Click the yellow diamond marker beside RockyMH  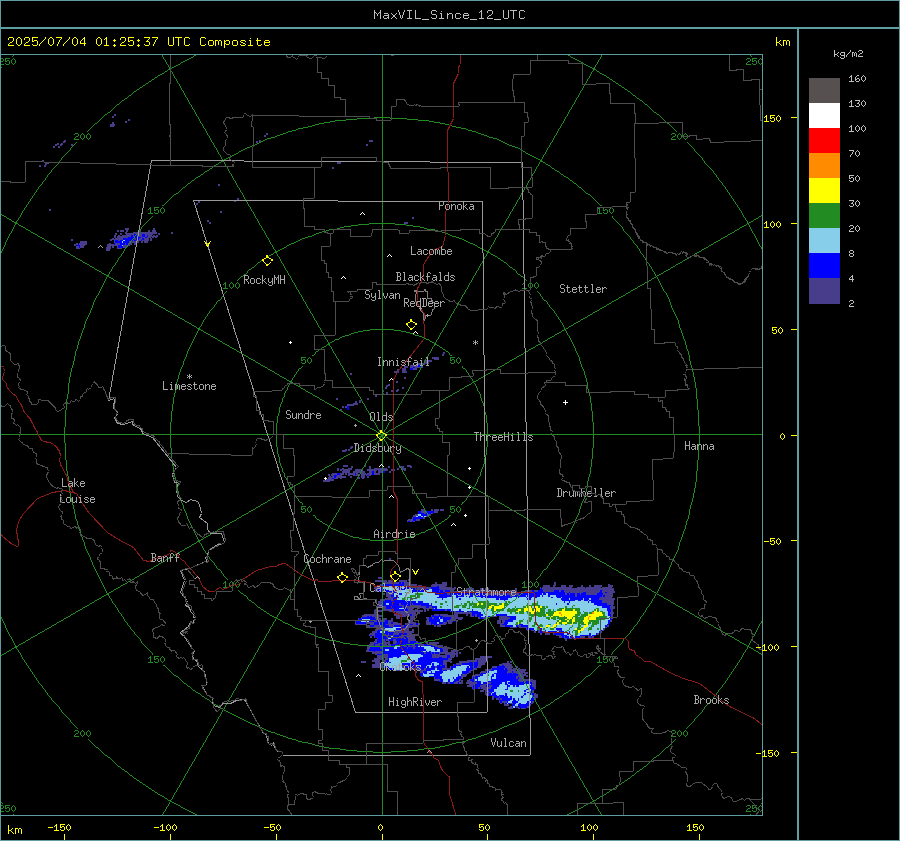click(267, 261)
